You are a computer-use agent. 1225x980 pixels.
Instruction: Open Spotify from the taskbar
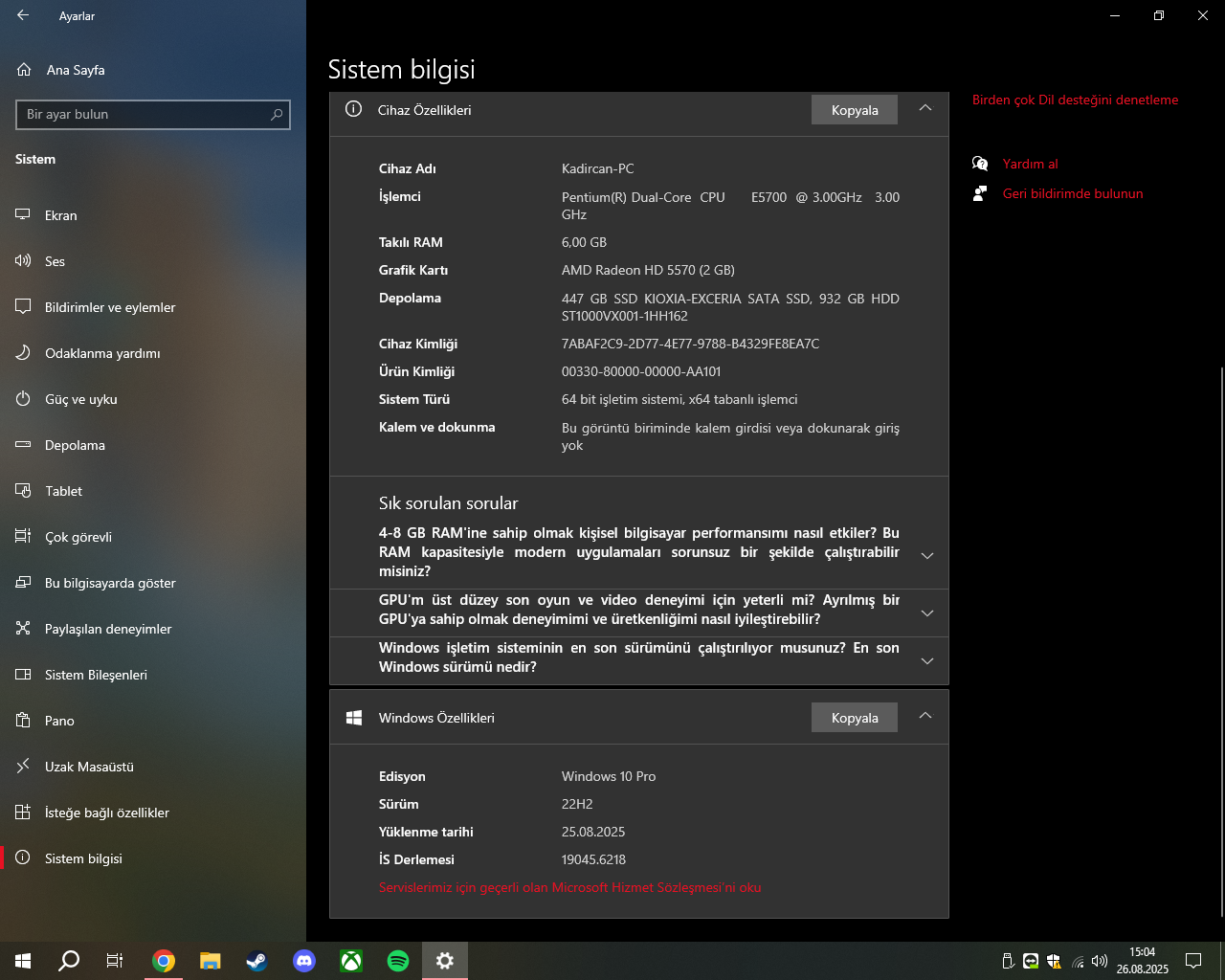point(398,961)
